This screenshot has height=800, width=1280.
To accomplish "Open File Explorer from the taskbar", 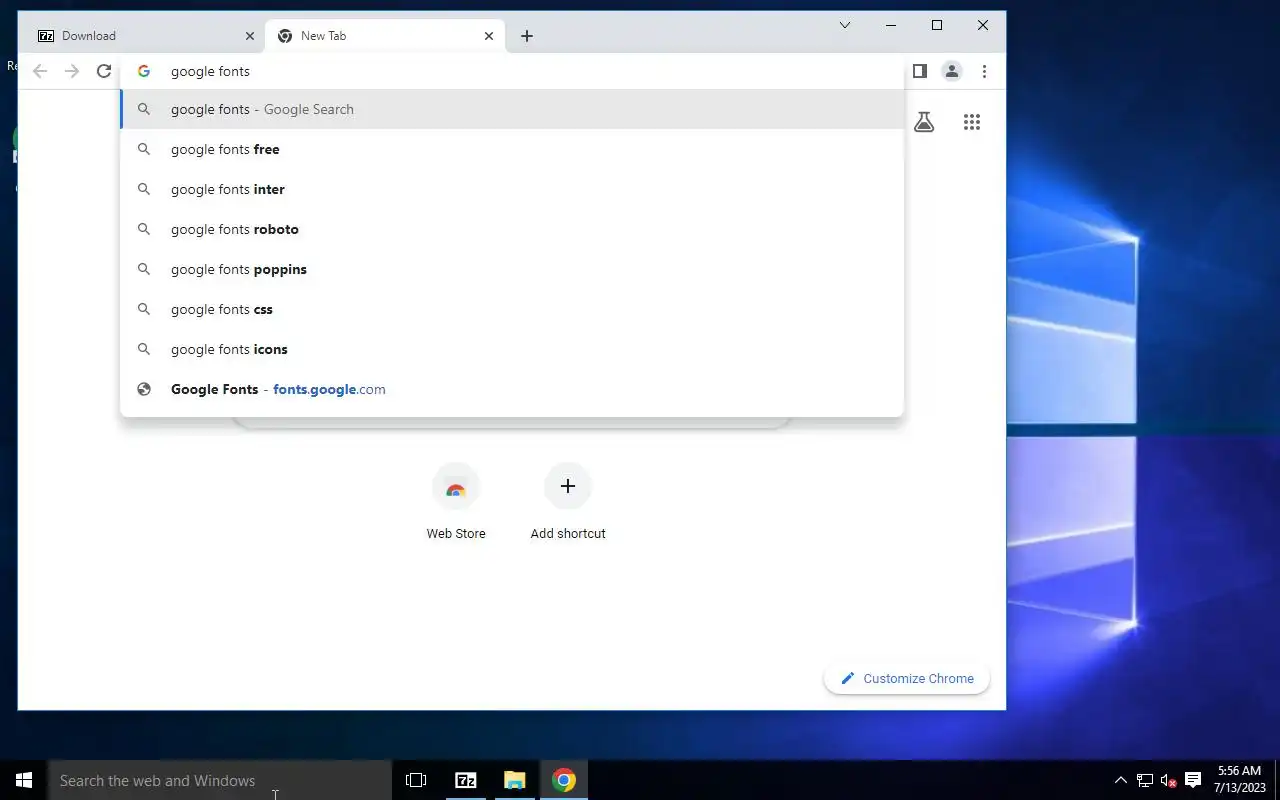I will coord(514,780).
